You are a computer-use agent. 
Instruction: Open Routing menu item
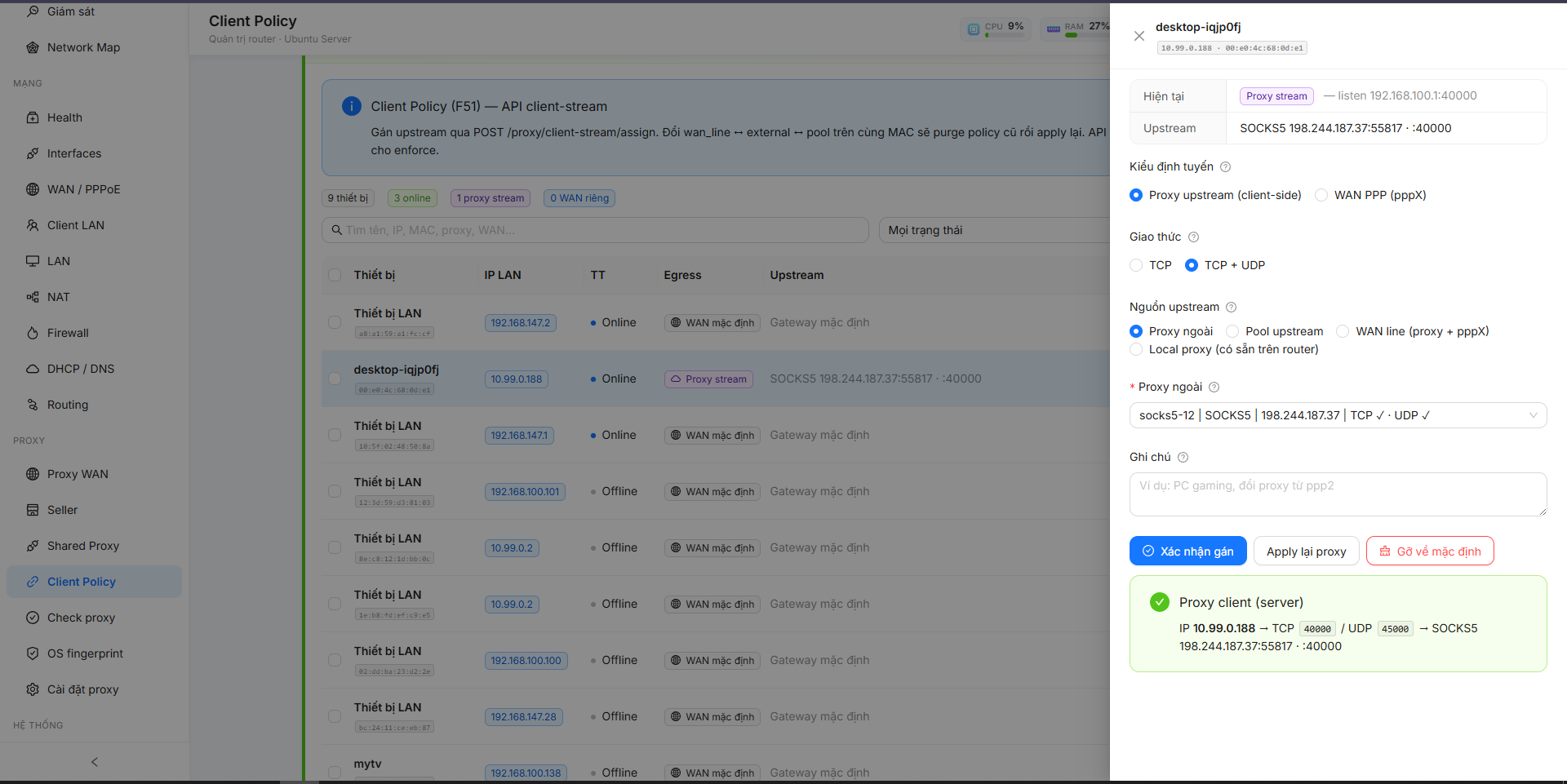point(94,405)
